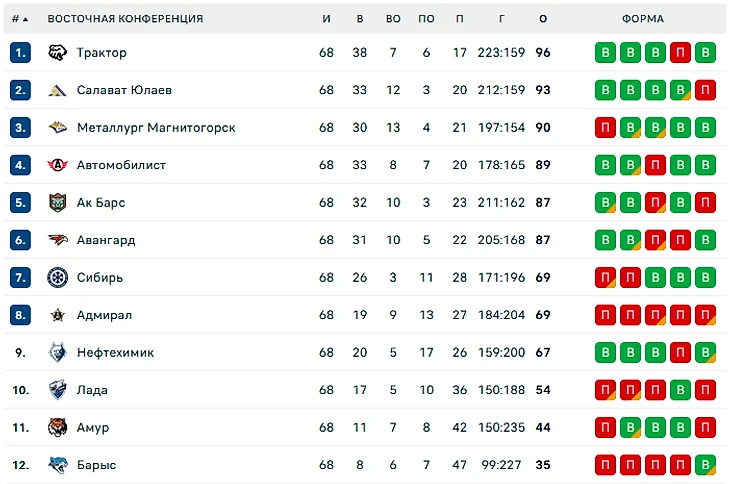
Task: Click the Ak Bars team logo
Action: [57, 203]
